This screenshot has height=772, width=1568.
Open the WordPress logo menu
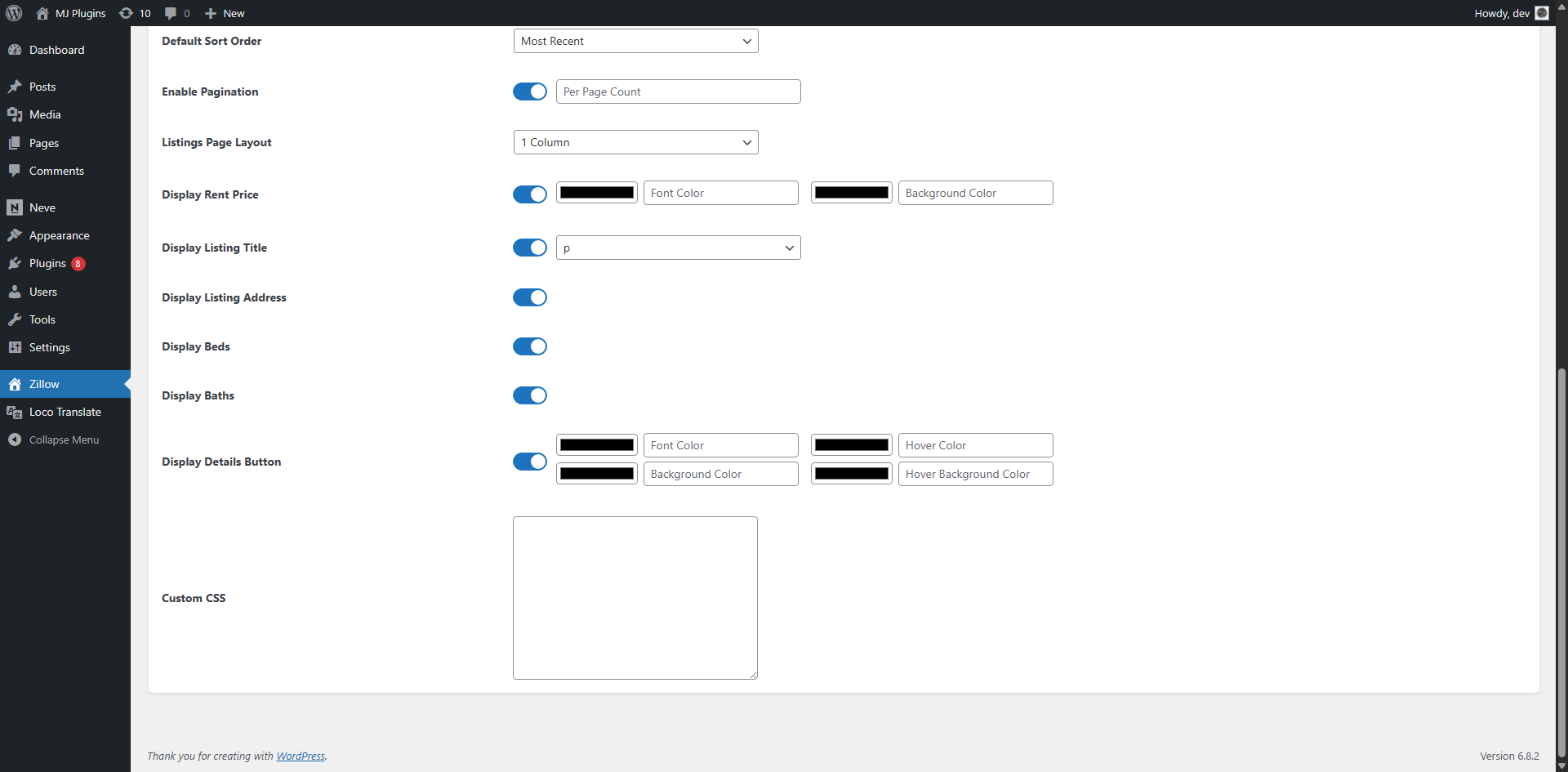[14, 13]
